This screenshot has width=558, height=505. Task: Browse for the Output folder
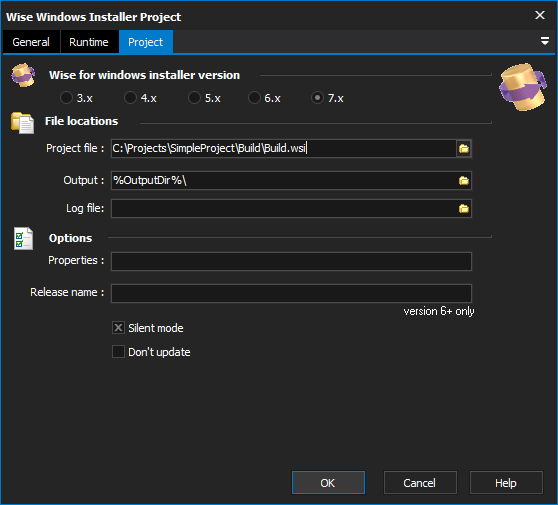coord(463,180)
